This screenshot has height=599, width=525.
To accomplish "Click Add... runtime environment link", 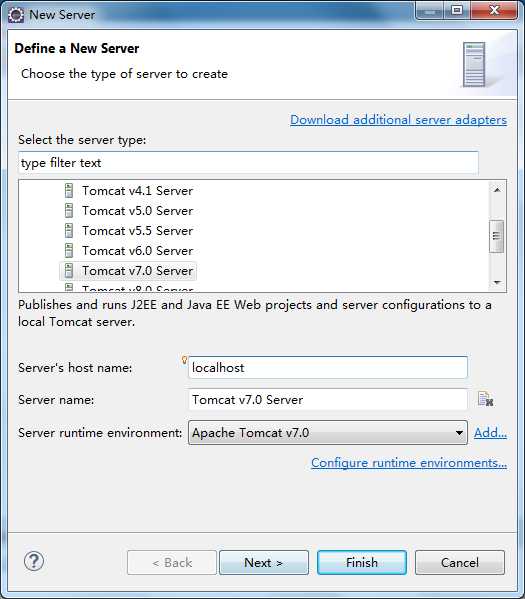I will point(490,432).
